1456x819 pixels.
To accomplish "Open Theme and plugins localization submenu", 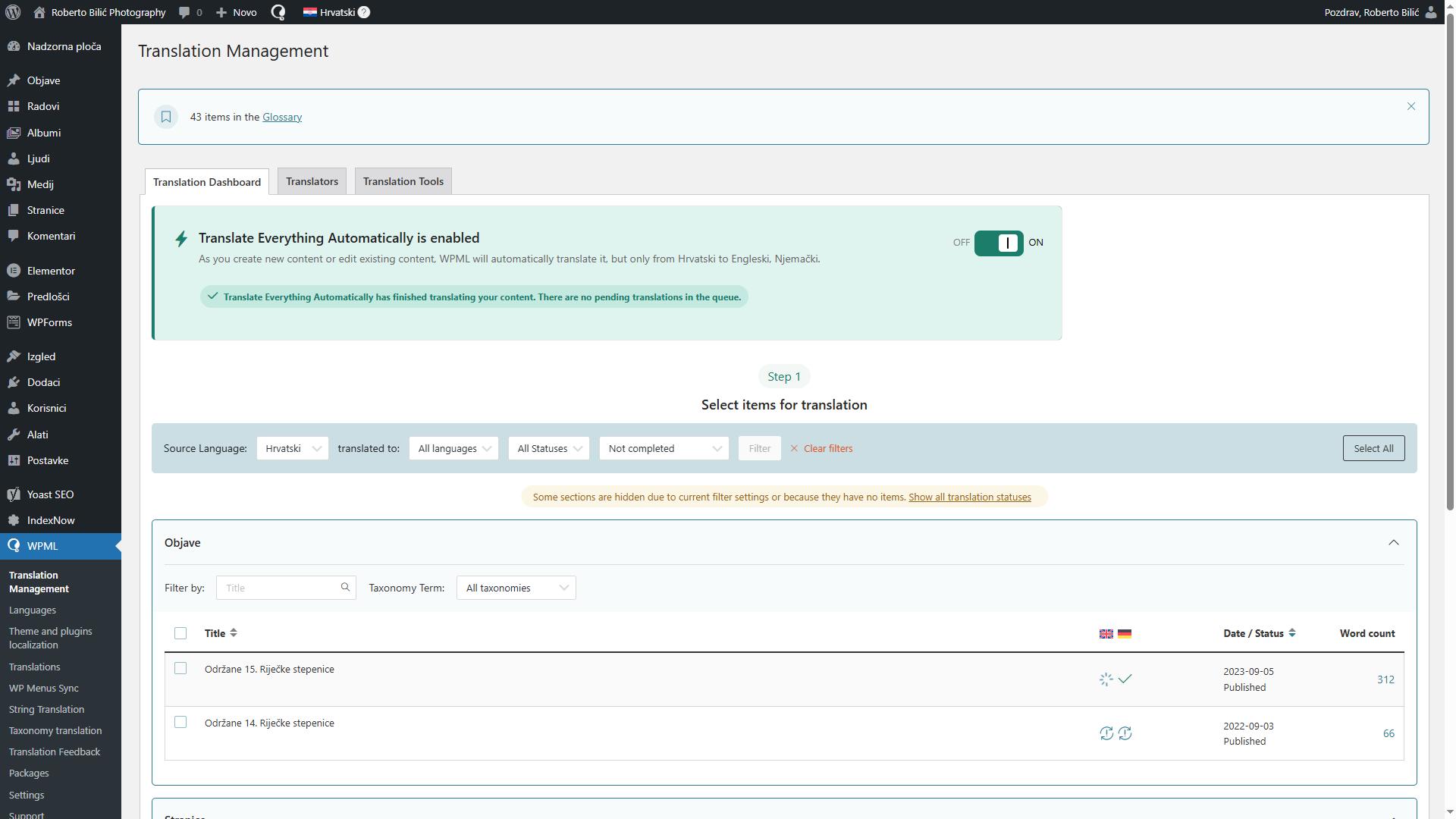I will (51, 639).
